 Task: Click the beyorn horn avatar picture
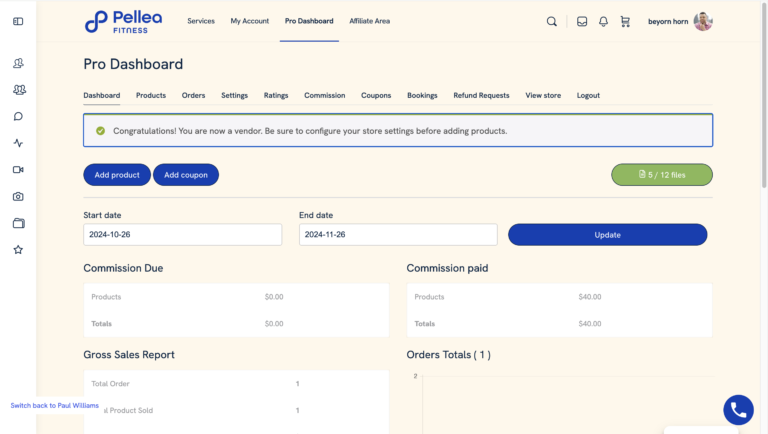(703, 22)
